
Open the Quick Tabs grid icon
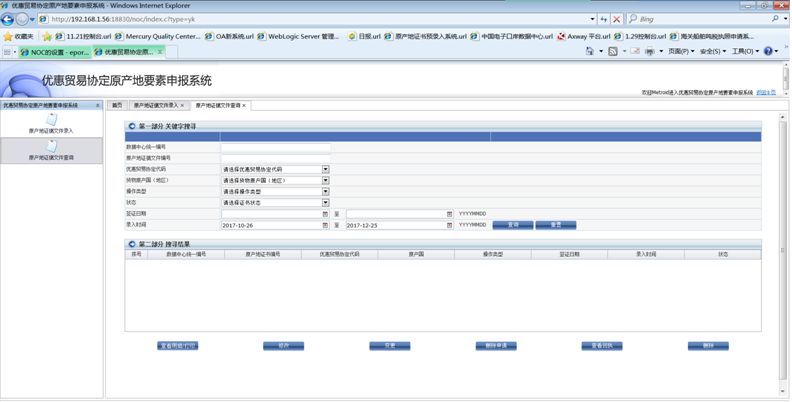[x=7, y=52]
